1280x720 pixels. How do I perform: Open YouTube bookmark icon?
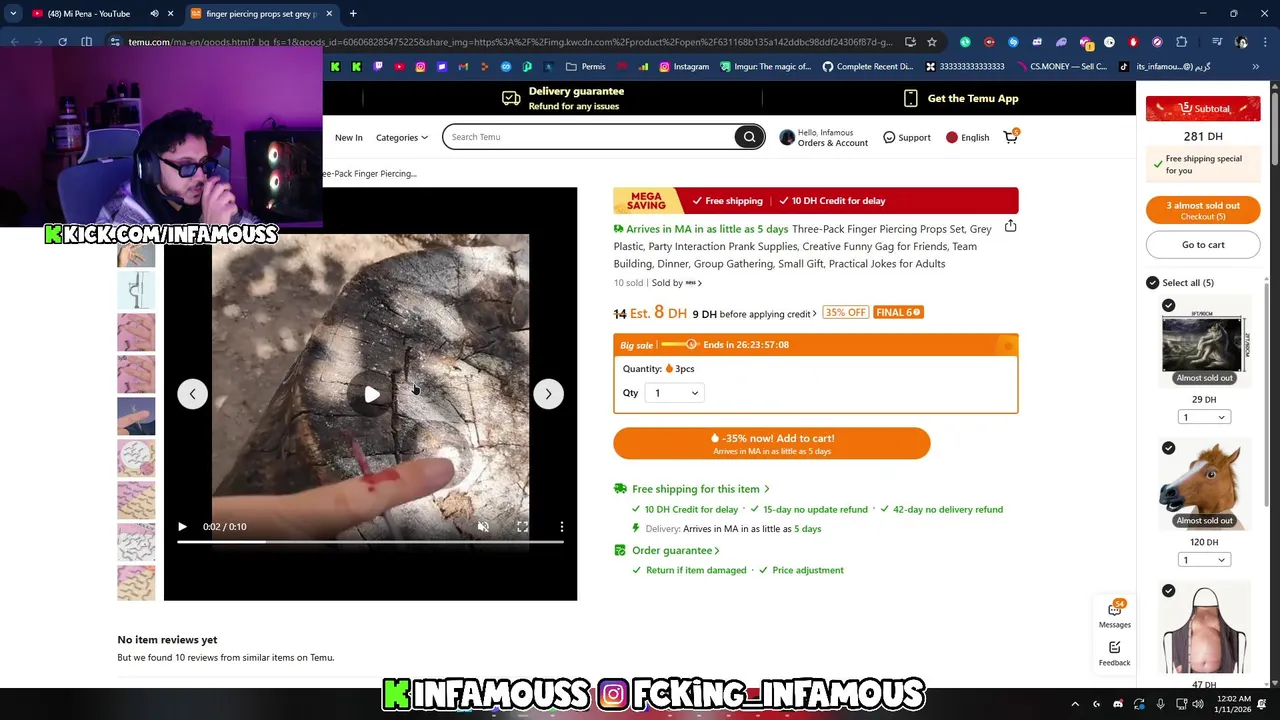click(399, 67)
